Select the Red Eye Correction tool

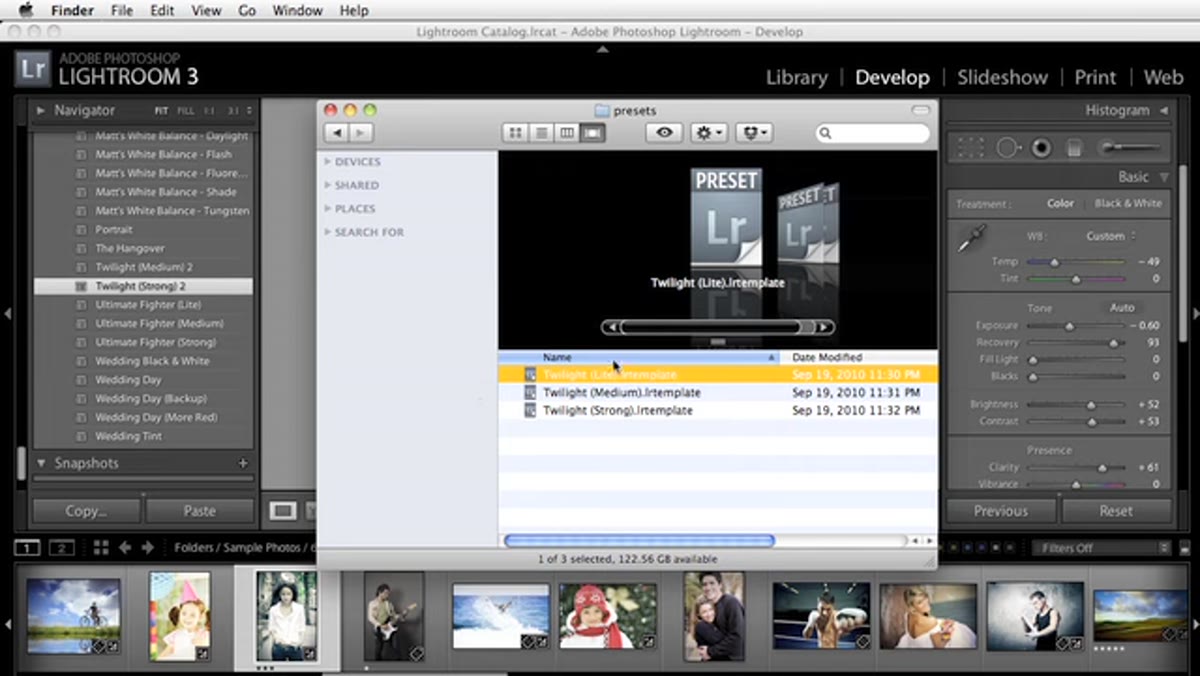(1041, 148)
